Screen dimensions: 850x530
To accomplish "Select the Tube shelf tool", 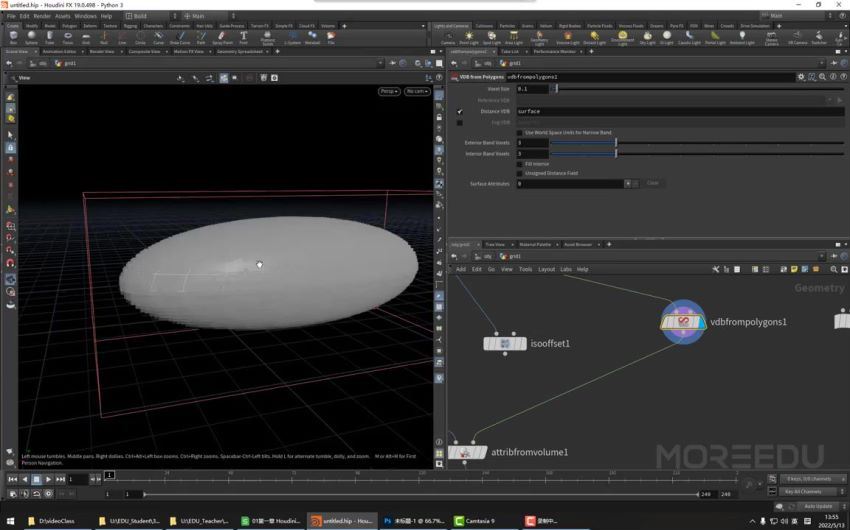I will tap(49, 37).
